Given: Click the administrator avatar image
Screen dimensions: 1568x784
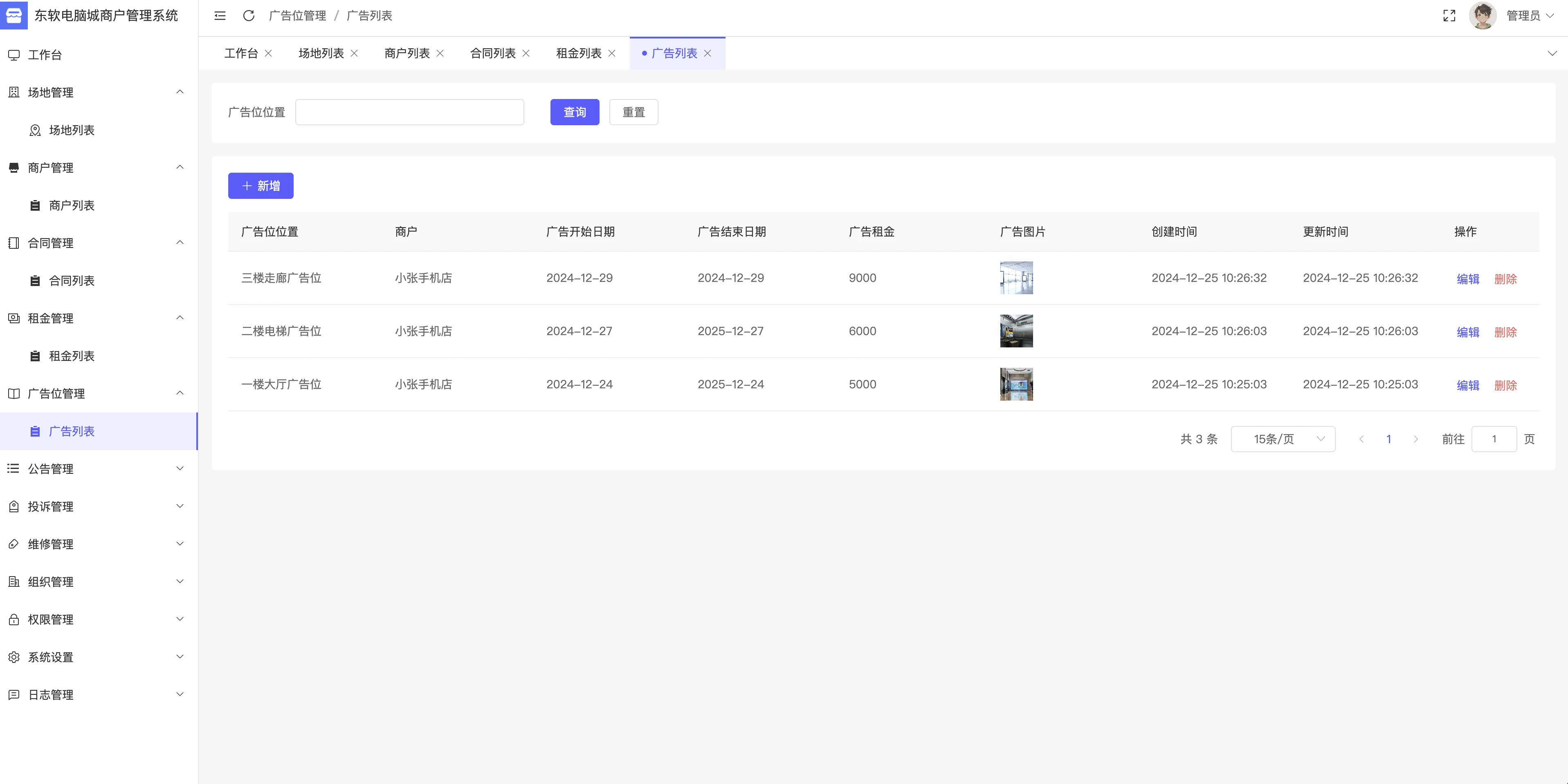Looking at the screenshot, I should tap(1482, 16).
